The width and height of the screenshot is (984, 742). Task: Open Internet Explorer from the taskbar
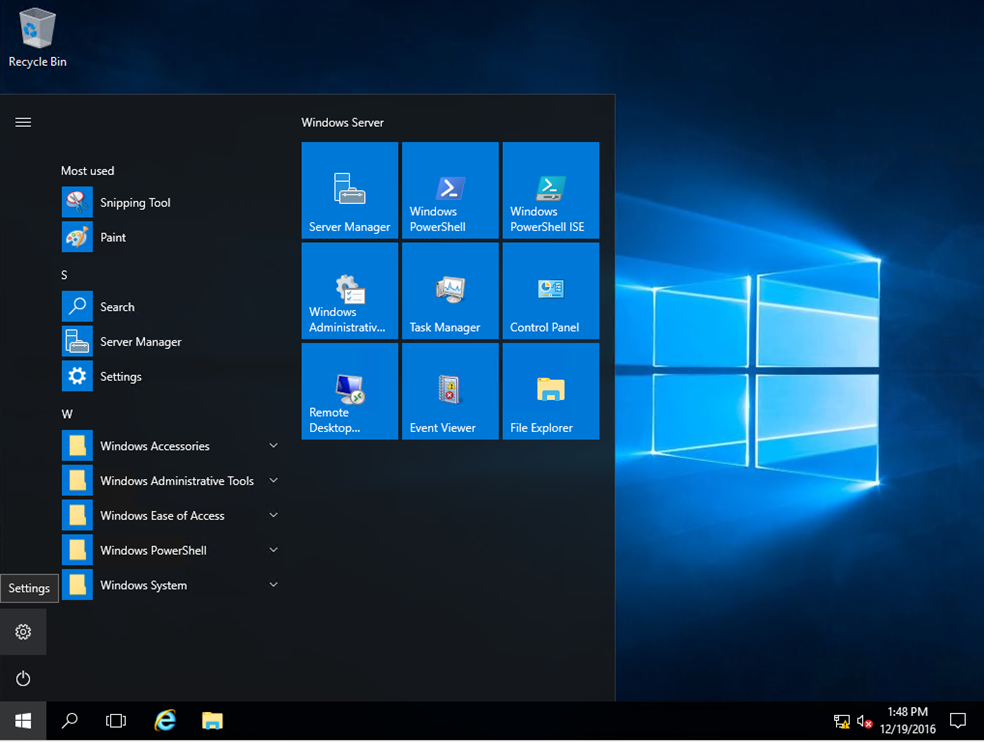[165, 721]
